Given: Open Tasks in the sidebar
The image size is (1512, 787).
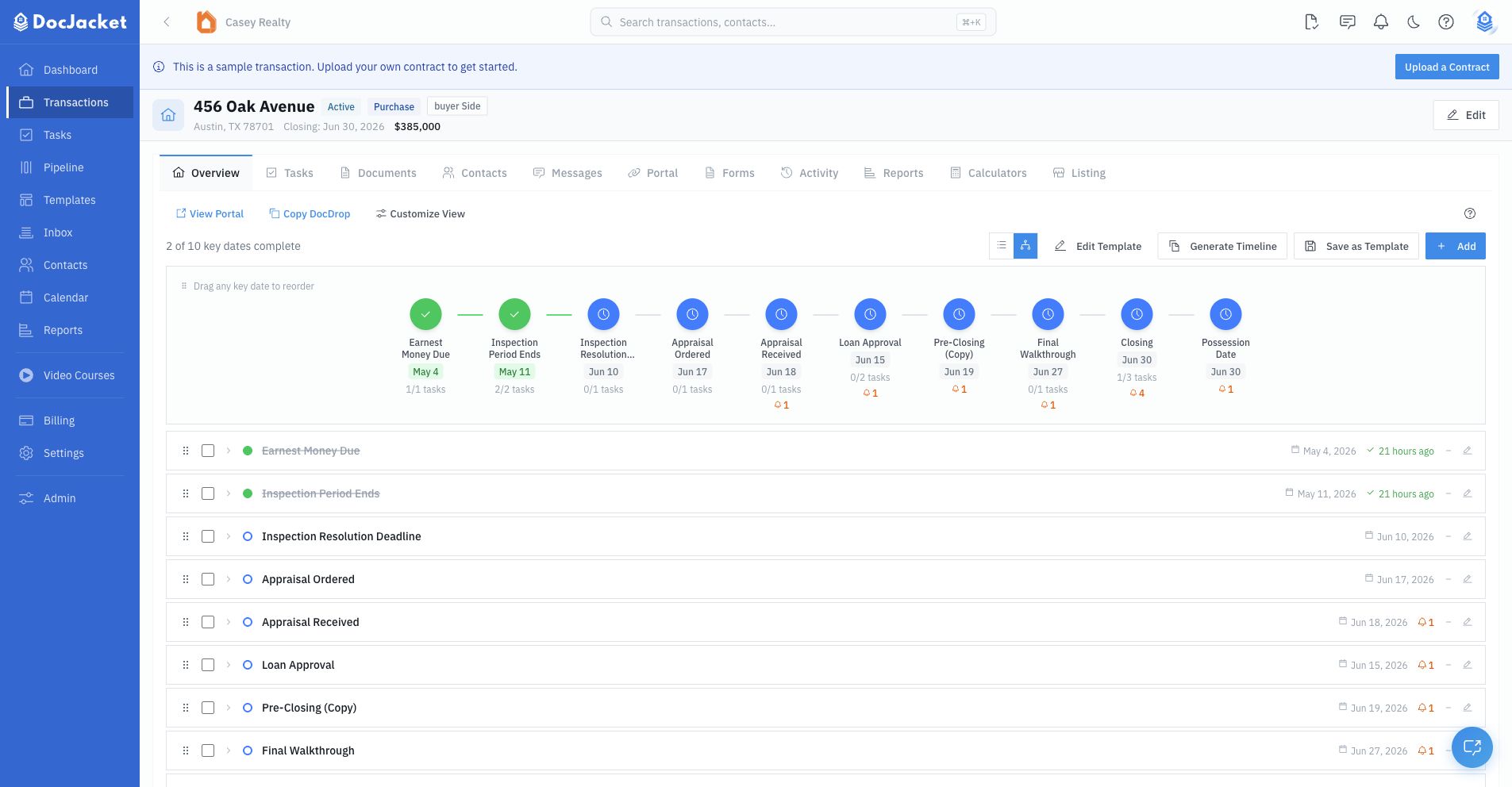Looking at the screenshot, I should point(70,135).
